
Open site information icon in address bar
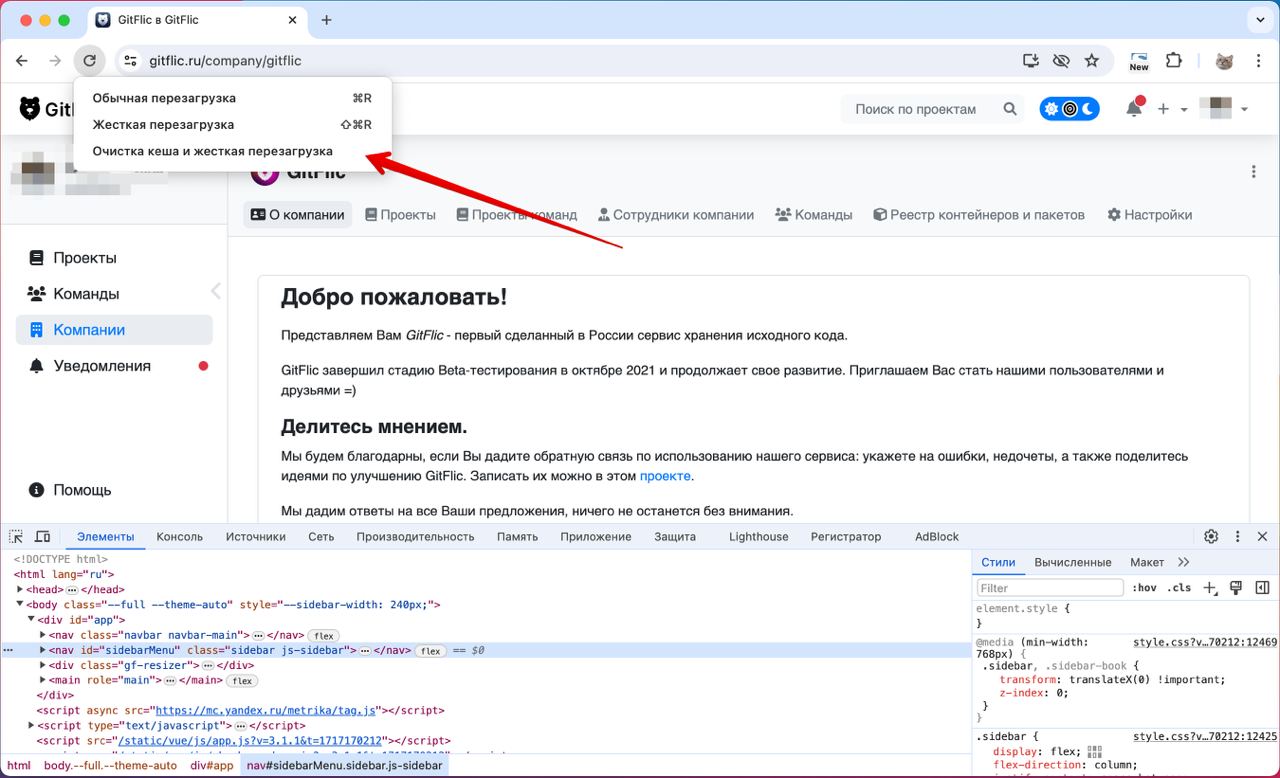[x=130, y=61]
